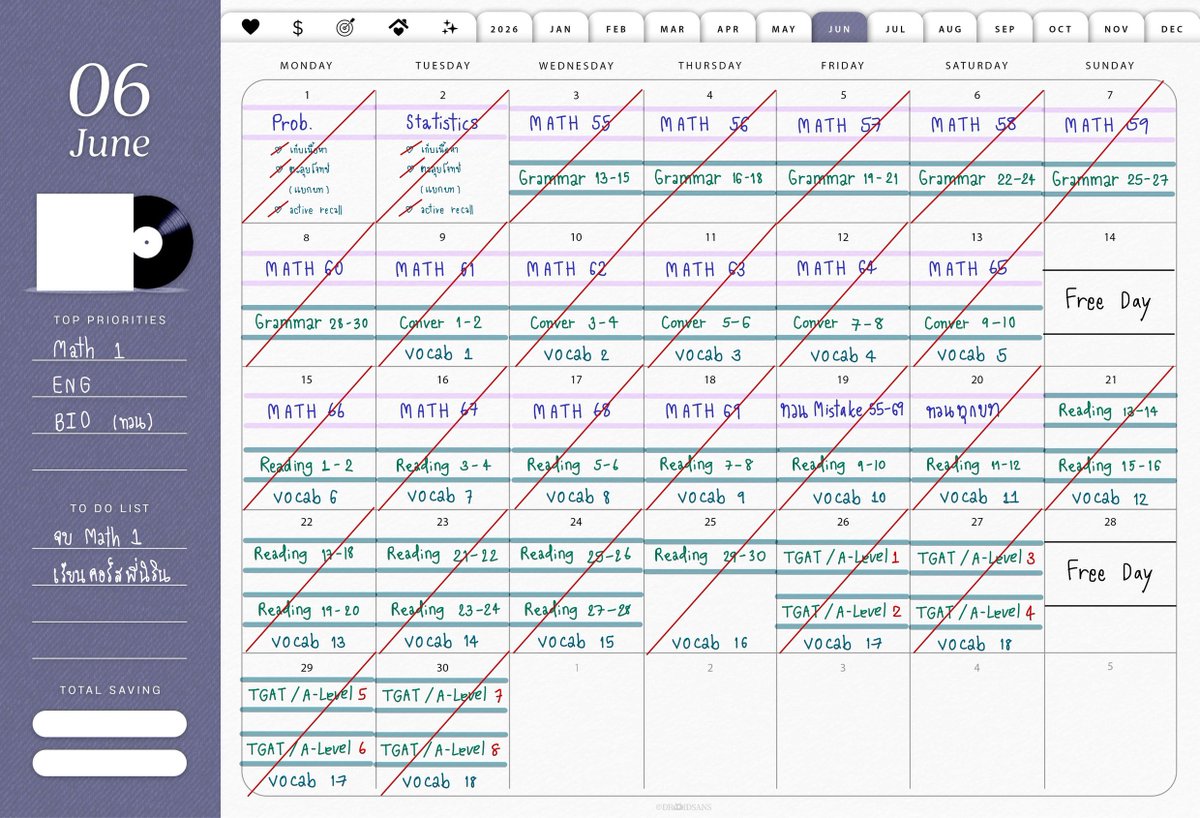Toggle the first heart bullet under Statistics
Screen dimensions: 1200x818
[x=411, y=149]
